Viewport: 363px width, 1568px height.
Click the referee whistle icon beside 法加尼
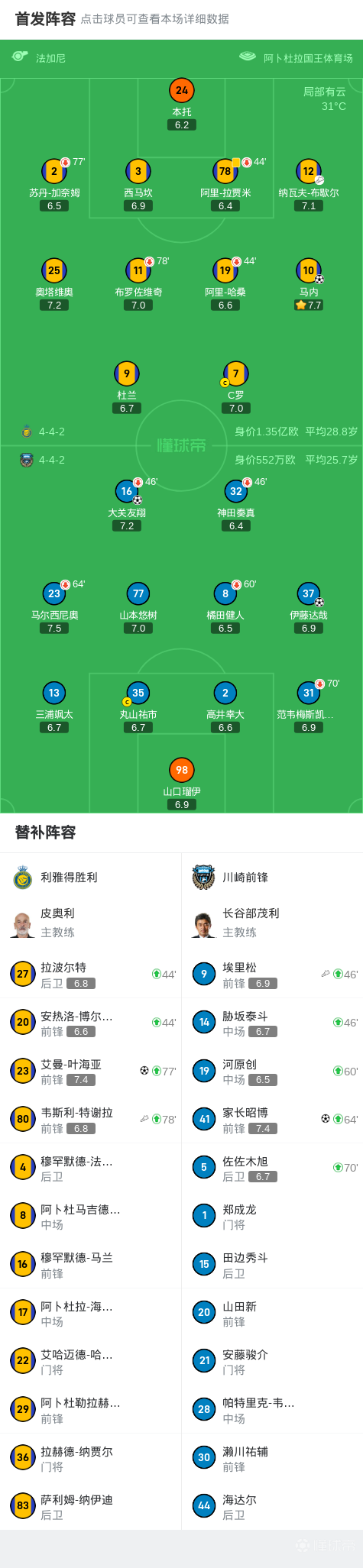[21, 57]
